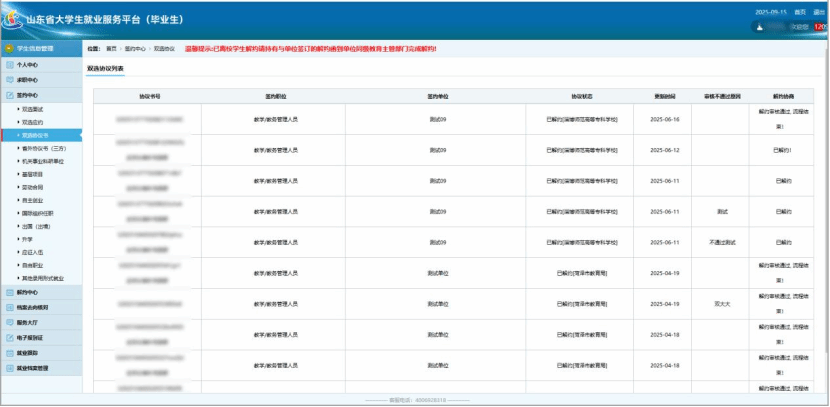This screenshot has width=830, height=407.
Task: Select 省外协议书(三方) in the sidebar
Action: point(45,147)
